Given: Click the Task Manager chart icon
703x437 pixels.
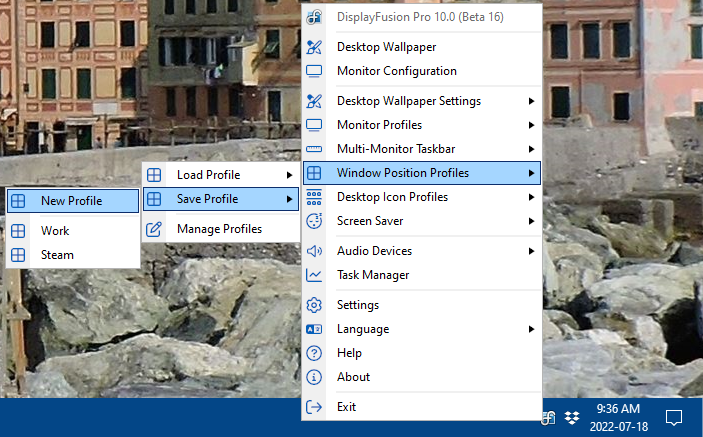Looking at the screenshot, I should pos(314,275).
